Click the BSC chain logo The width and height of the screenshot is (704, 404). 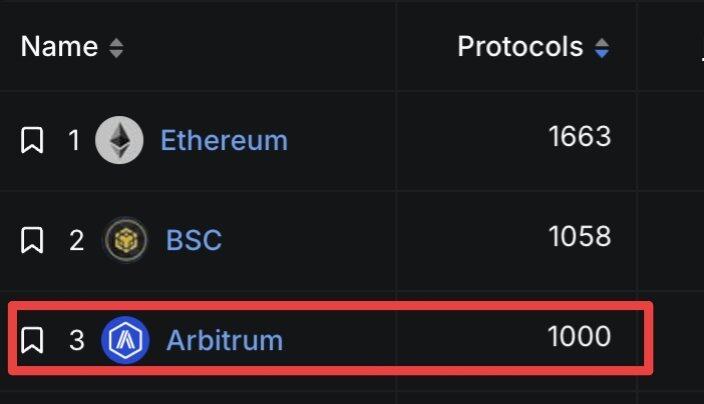click(x=126, y=240)
